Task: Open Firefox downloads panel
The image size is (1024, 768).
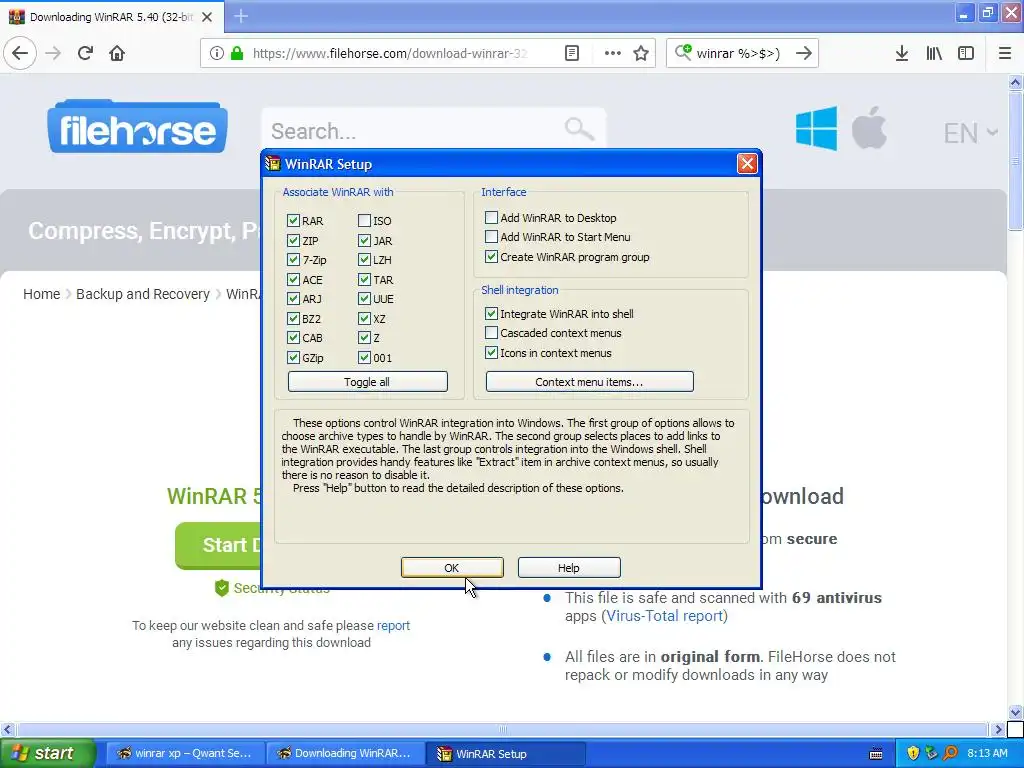Action: point(902,53)
